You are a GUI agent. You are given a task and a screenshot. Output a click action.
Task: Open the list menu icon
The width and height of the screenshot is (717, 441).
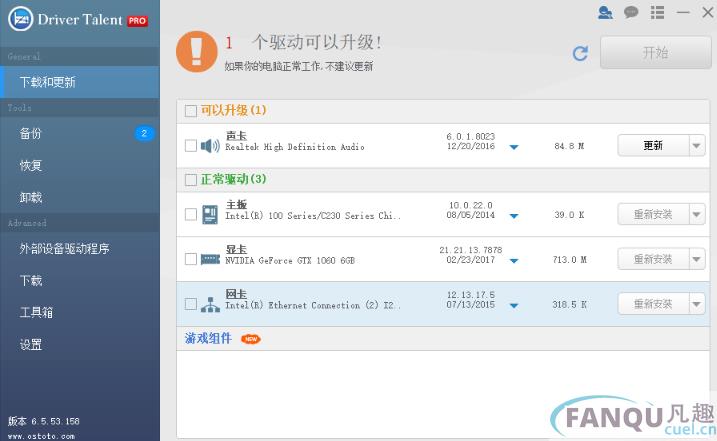(657, 12)
